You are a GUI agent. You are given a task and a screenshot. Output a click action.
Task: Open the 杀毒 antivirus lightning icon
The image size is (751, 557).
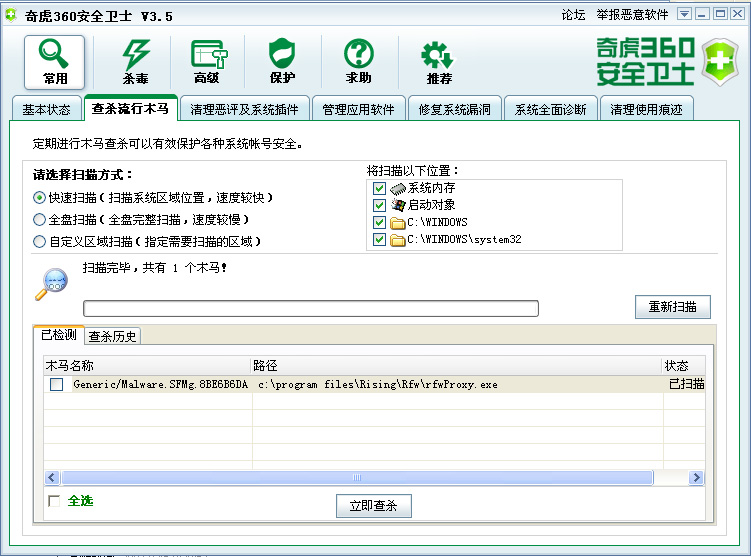[x=136, y=62]
